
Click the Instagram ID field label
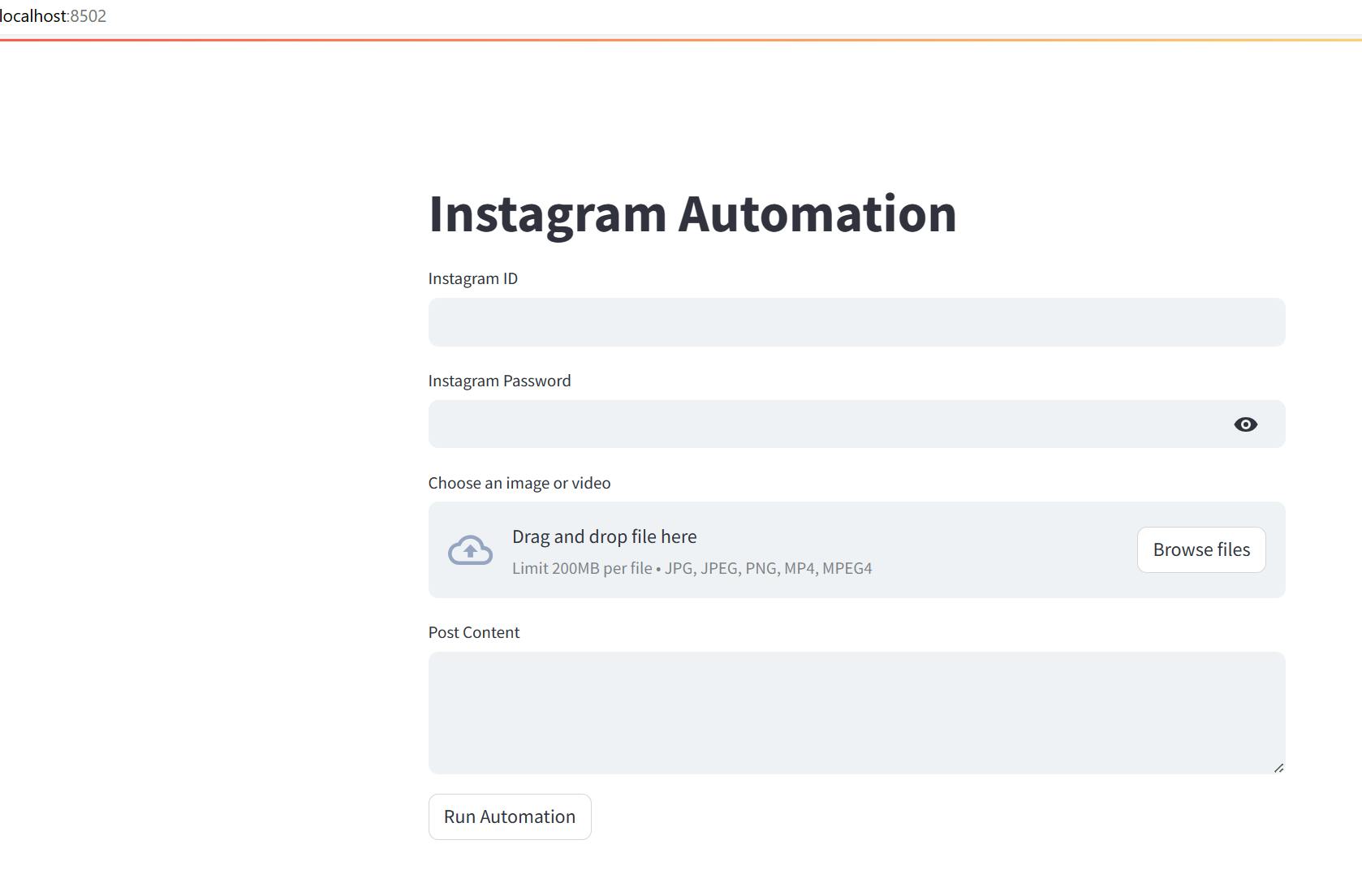click(x=472, y=278)
